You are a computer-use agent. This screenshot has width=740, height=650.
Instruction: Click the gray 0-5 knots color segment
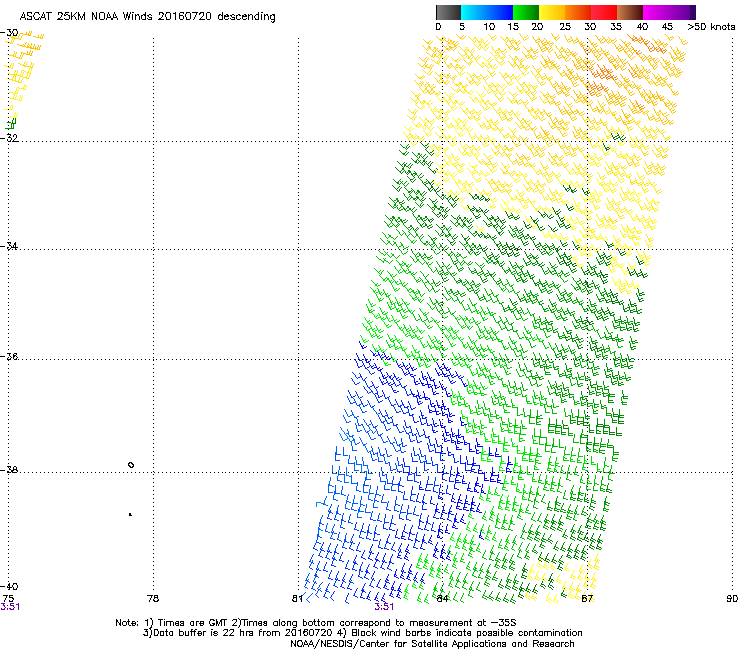448,12
